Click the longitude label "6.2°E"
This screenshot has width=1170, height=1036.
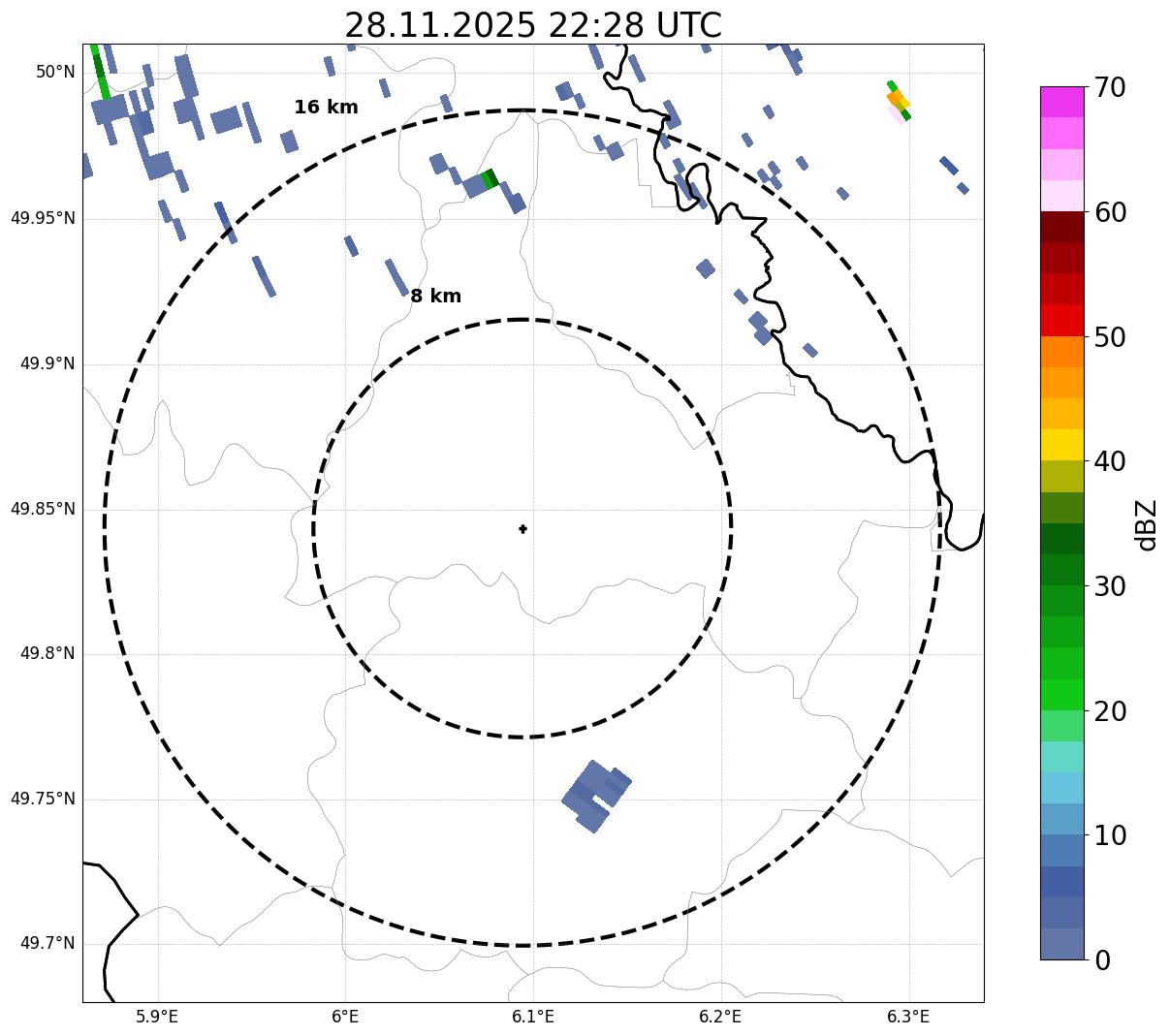(720, 1017)
